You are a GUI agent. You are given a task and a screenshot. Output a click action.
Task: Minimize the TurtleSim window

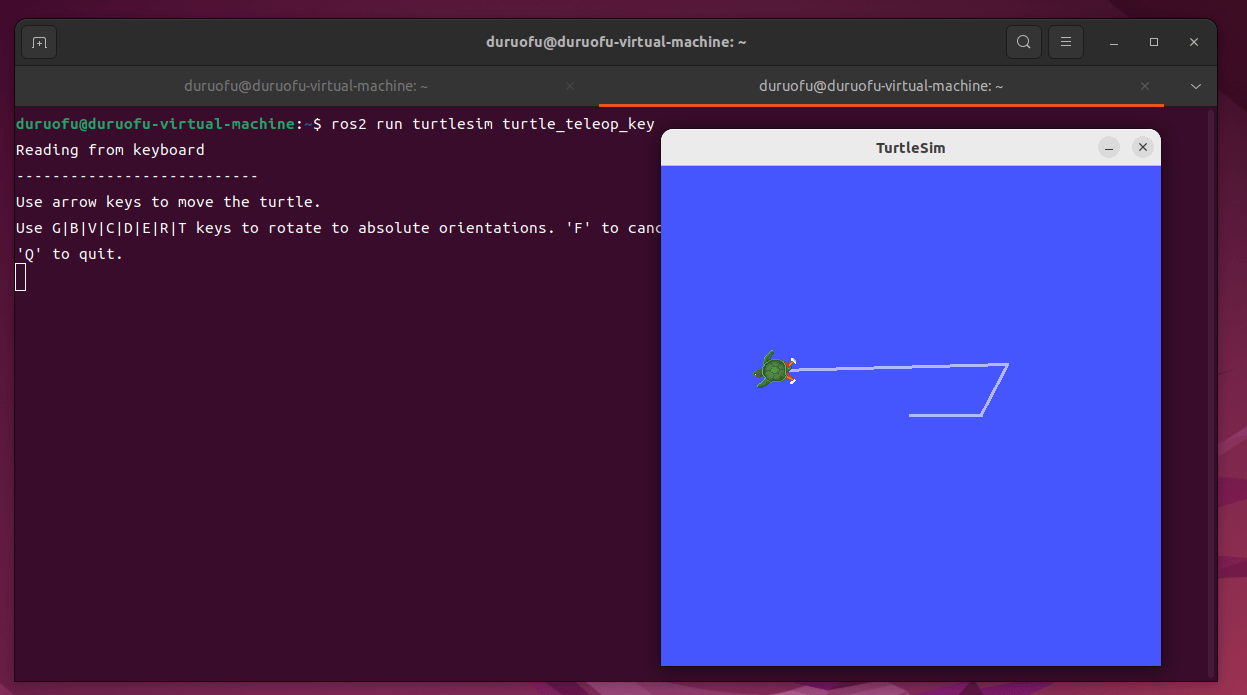tap(1109, 148)
